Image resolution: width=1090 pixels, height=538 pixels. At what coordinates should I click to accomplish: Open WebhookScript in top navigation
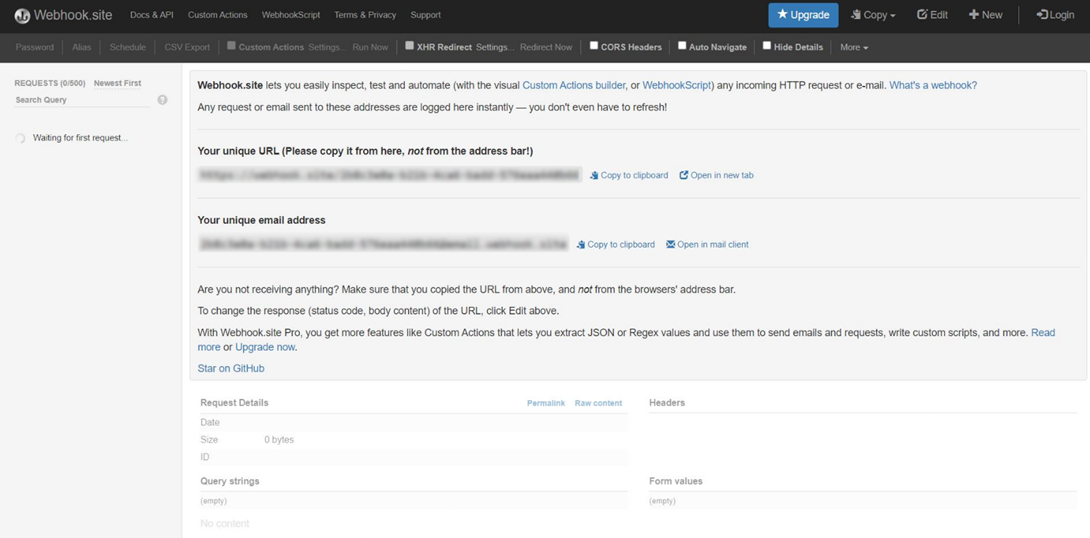point(291,15)
